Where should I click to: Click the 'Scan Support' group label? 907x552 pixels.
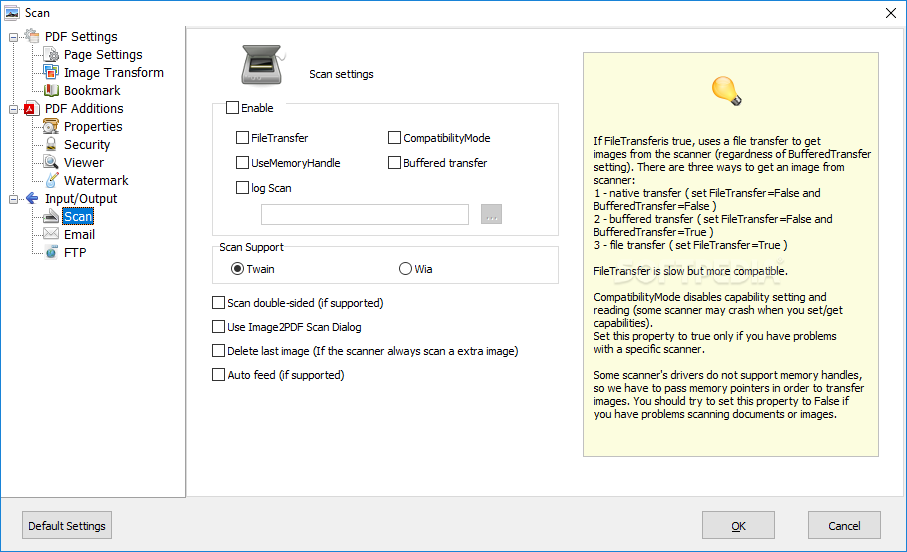coord(251,247)
